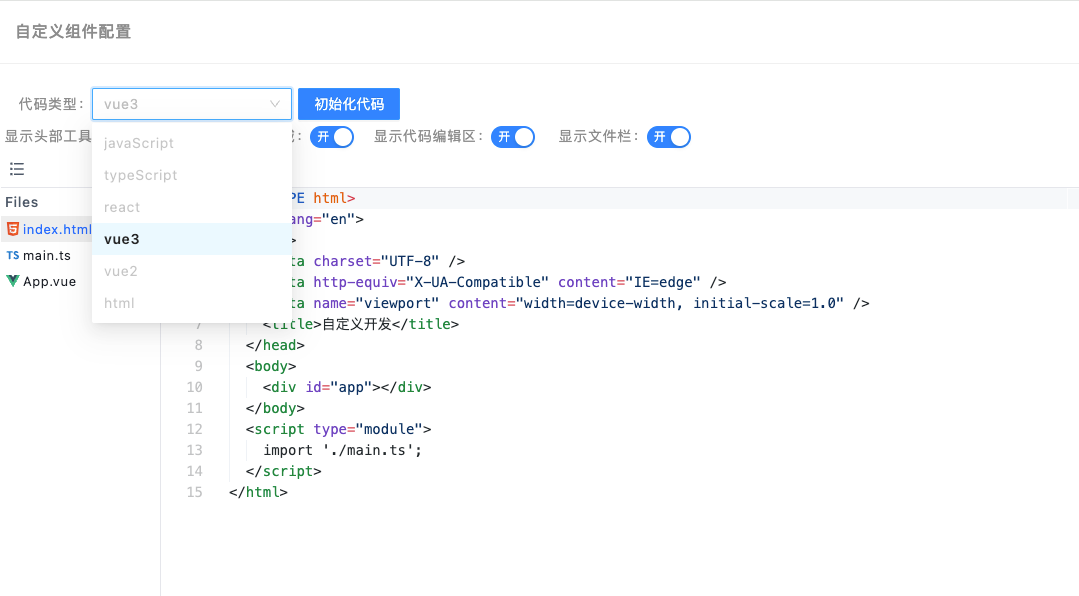
Task: Select vue2 from the dropdown list
Action: (192, 271)
